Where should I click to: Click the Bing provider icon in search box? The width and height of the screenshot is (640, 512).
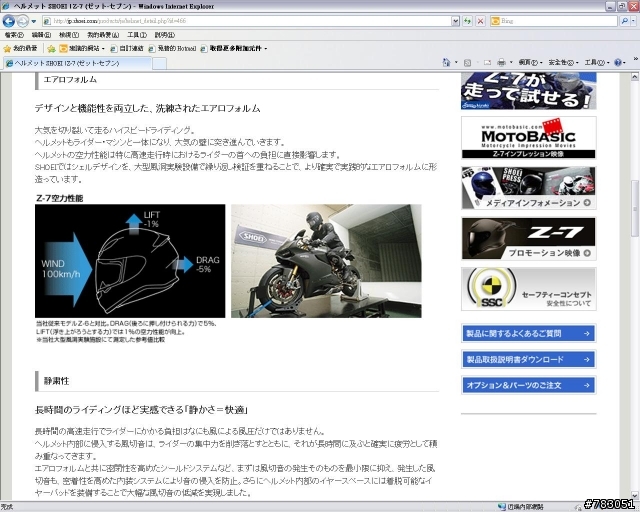[495, 21]
